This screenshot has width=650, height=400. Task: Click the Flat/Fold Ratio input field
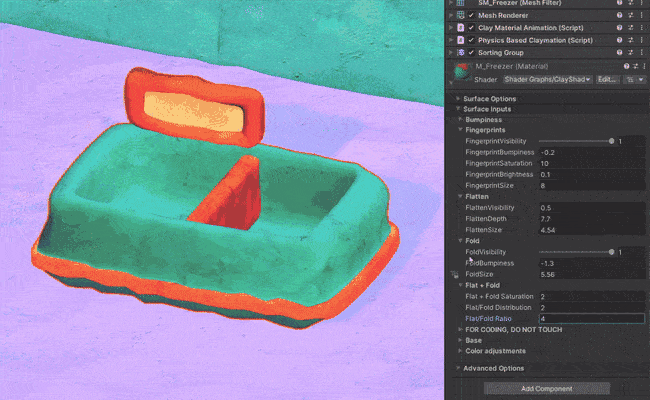click(592, 318)
